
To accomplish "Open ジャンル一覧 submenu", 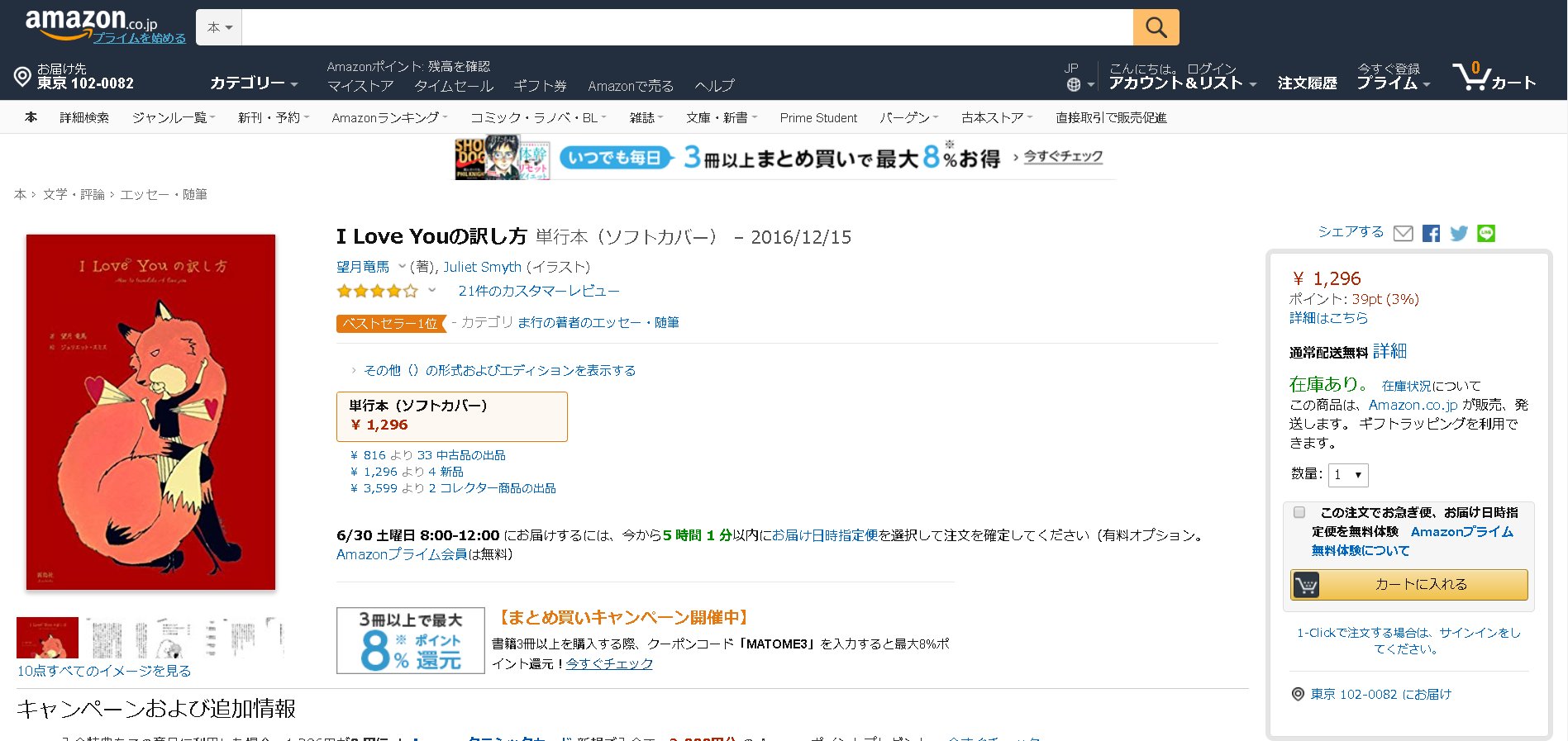I will coord(174,118).
